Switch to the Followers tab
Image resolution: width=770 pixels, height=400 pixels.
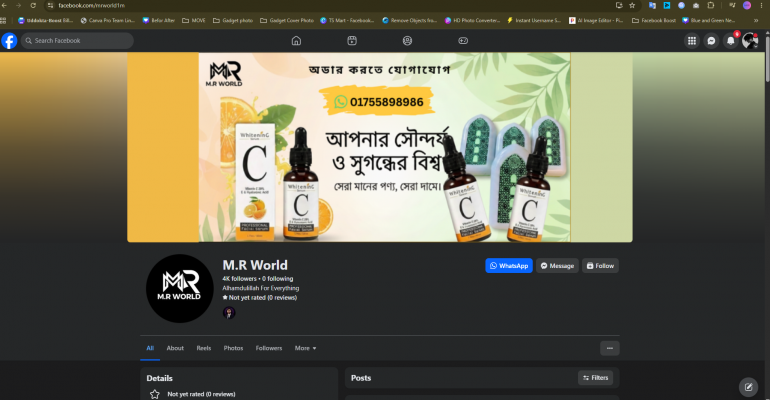pyautogui.click(x=269, y=348)
